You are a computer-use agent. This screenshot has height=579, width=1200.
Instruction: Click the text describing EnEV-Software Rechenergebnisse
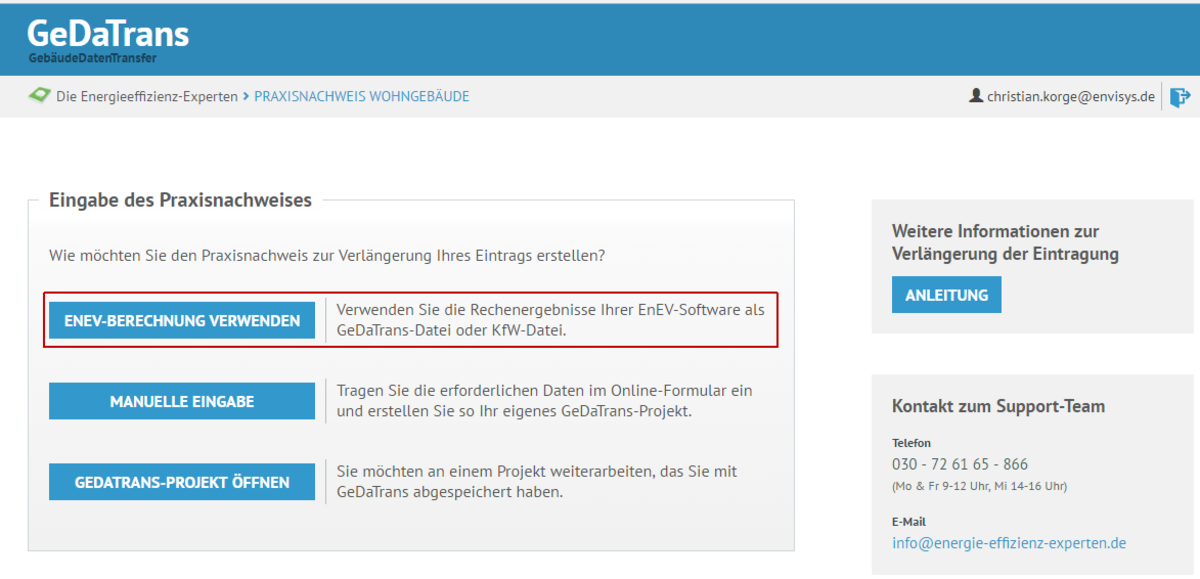click(550, 320)
